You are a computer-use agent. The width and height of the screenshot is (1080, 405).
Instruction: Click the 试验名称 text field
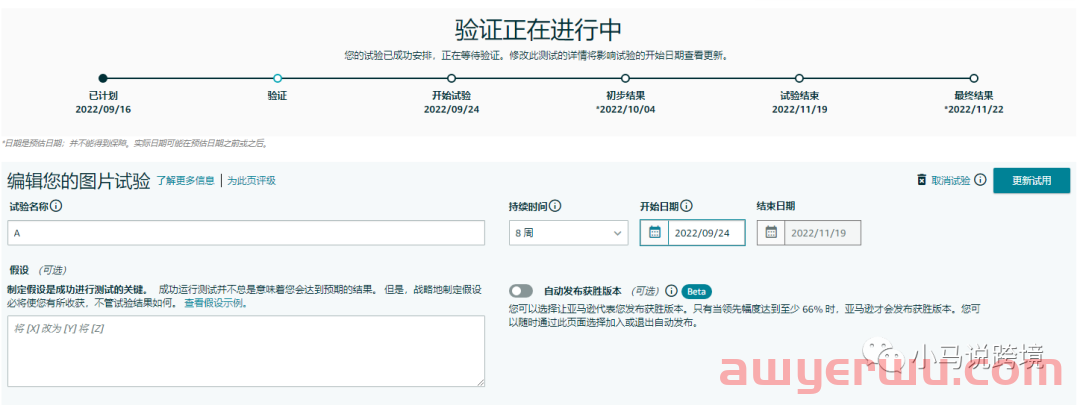click(x=245, y=233)
